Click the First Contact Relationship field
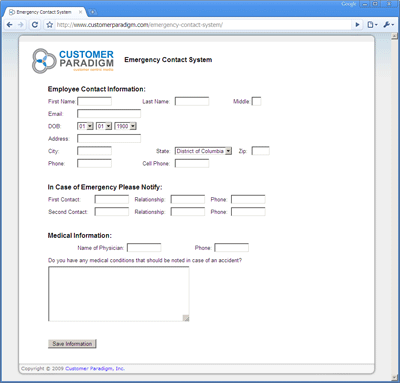 tap(188, 199)
